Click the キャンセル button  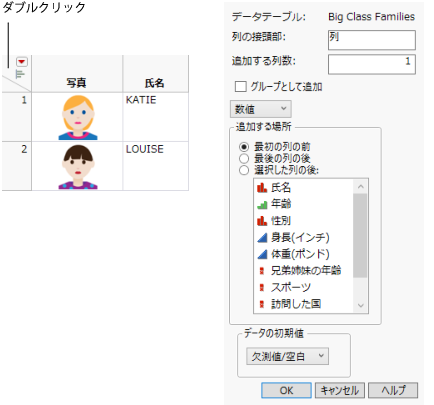pyautogui.click(x=340, y=390)
